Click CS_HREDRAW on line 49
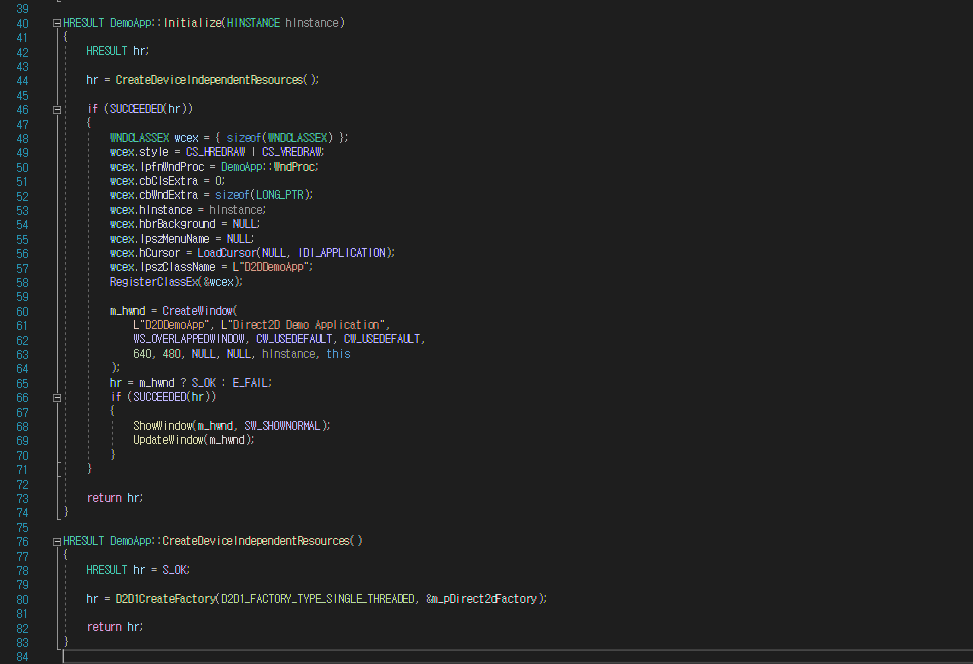 tap(215, 152)
